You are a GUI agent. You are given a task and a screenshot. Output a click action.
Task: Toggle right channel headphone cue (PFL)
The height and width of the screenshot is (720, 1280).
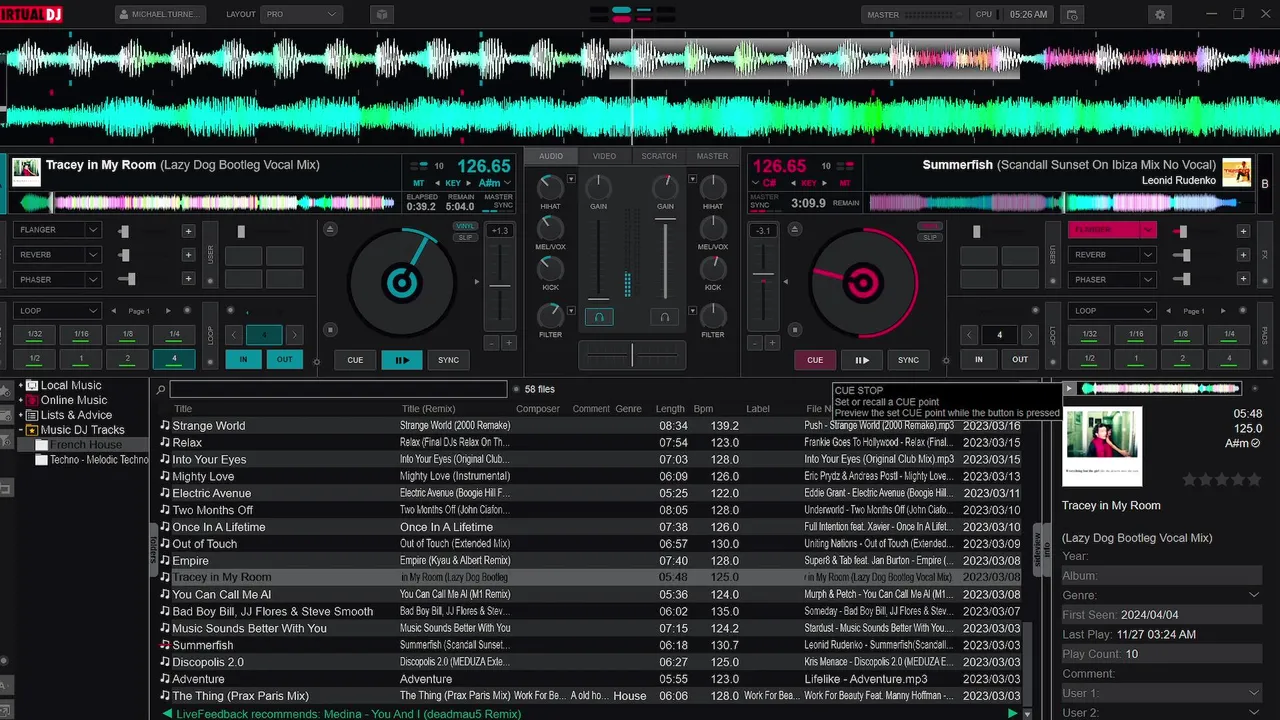[664, 317]
